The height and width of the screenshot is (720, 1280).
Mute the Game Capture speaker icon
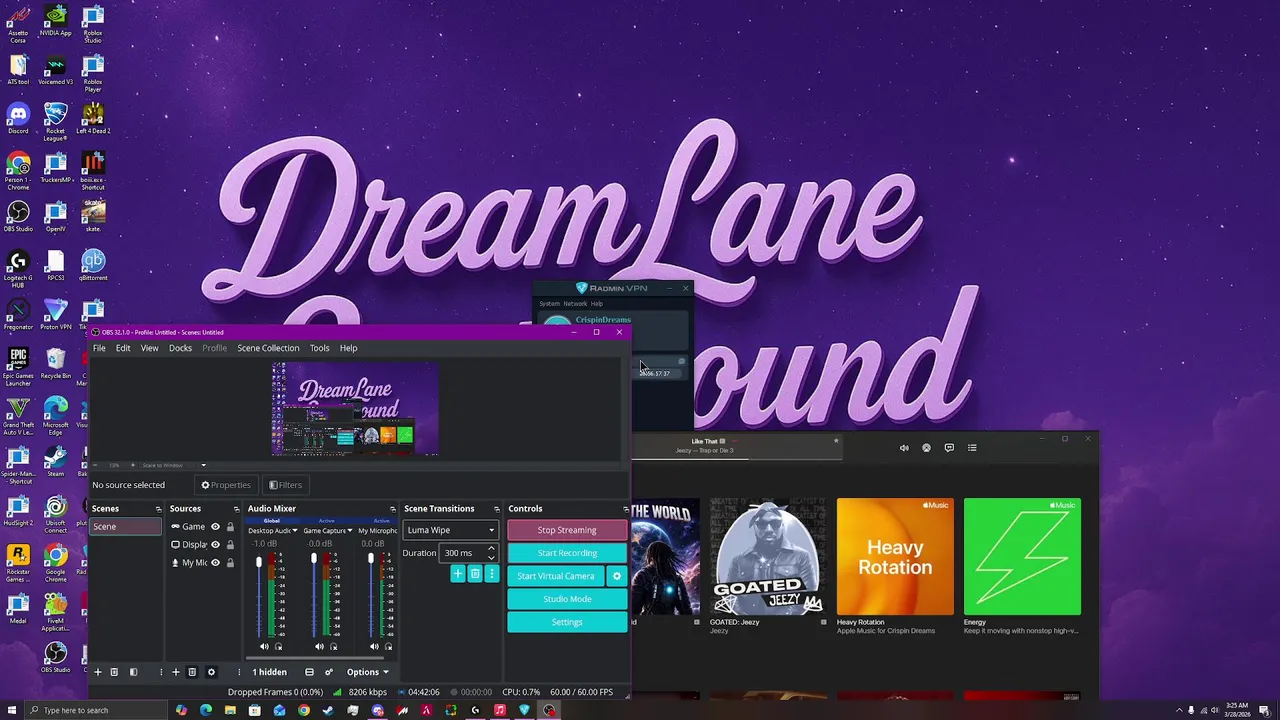click(x=319, y=647)
